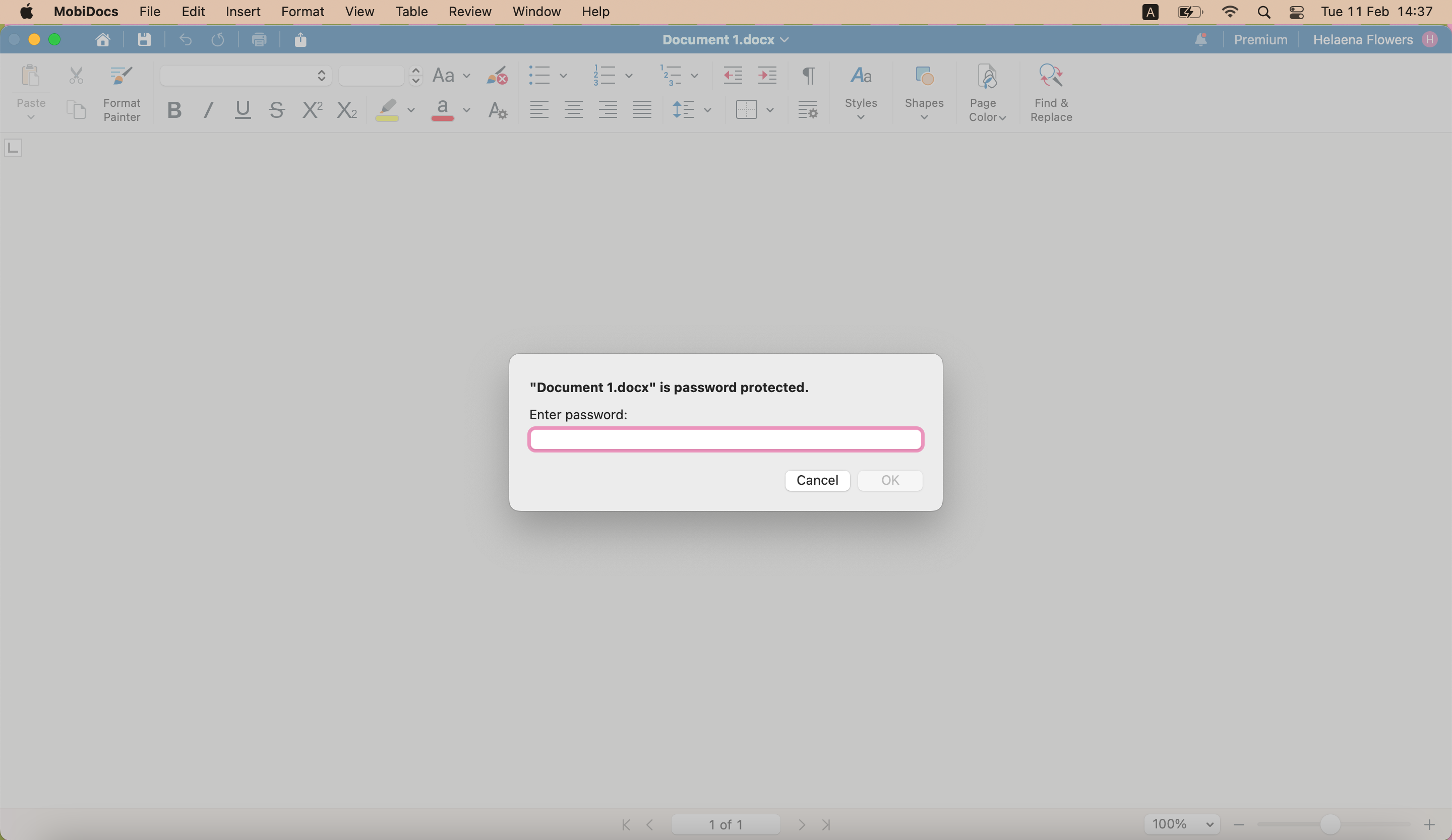Screen dimensions: 1452x840
Task: Open the Table menu
Action: pyautogui.click(x=411, y=12)
